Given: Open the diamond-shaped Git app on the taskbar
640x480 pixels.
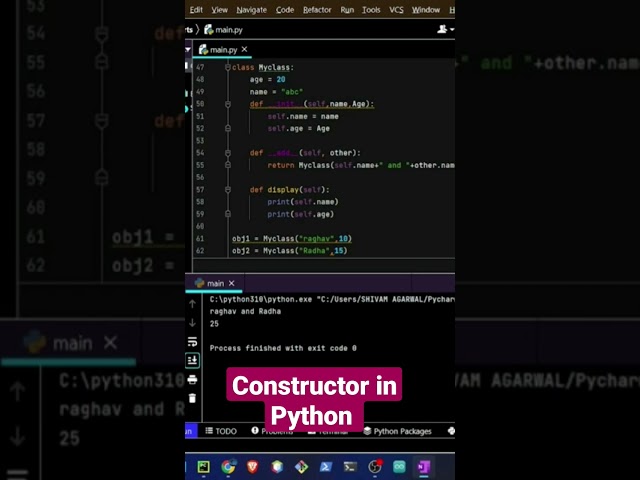Looking at the screenshot, I should pos(301,467).
